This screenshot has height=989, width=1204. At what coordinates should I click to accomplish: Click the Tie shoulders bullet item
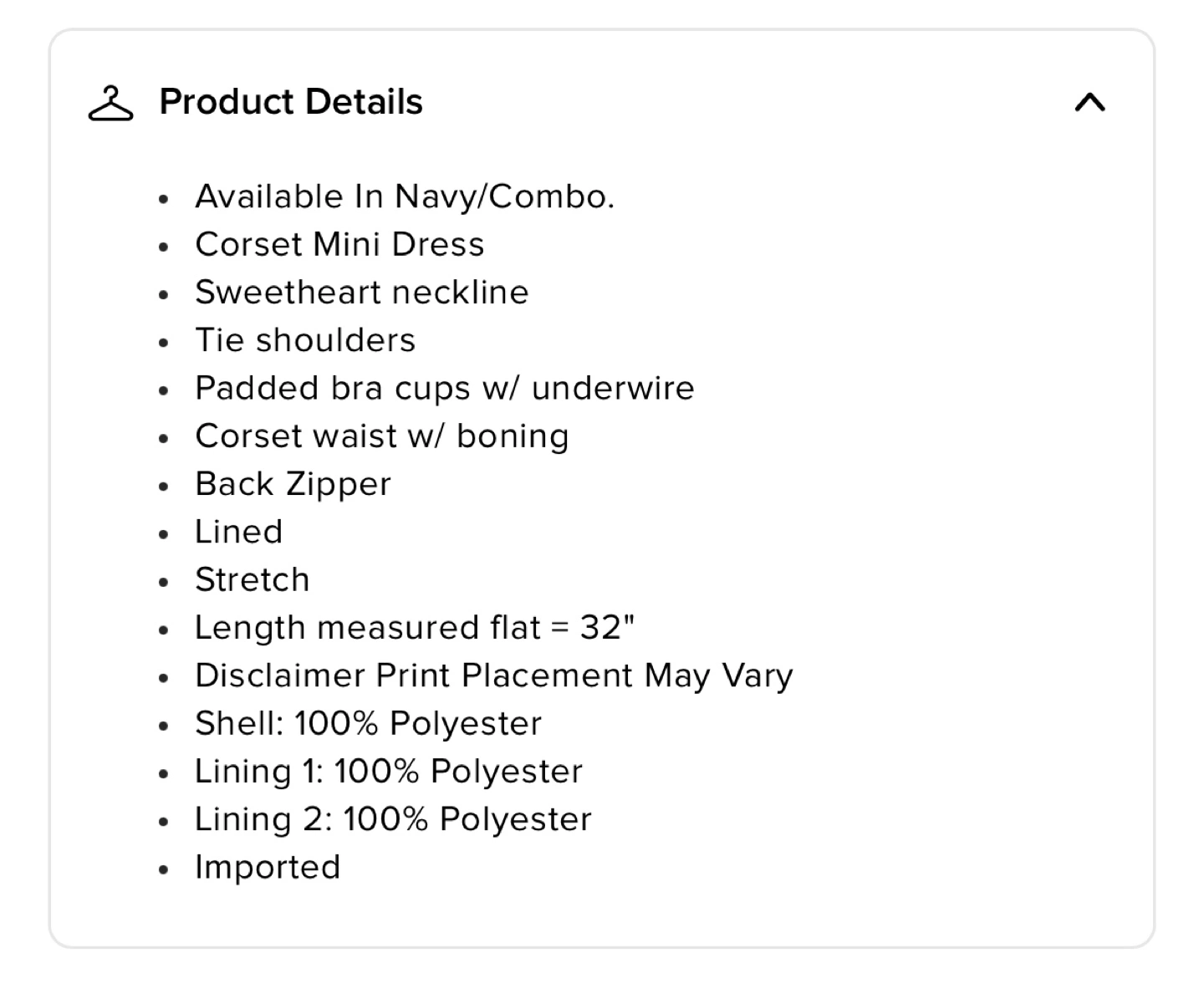[305, 340]
